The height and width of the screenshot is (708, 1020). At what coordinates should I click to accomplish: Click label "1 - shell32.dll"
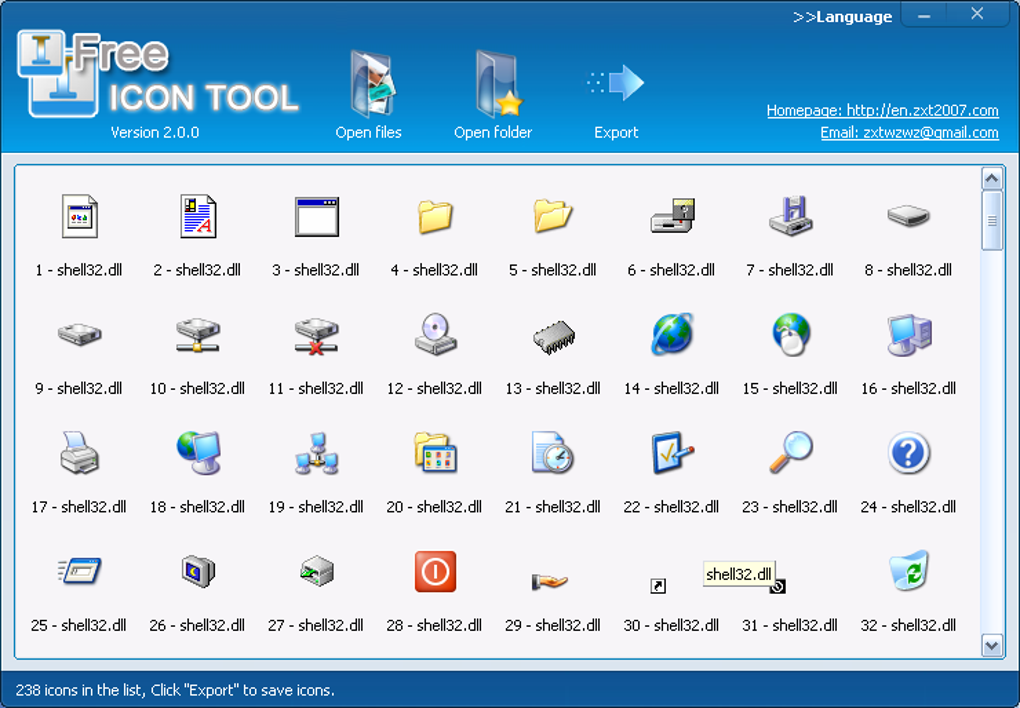[x=79, y=270]
